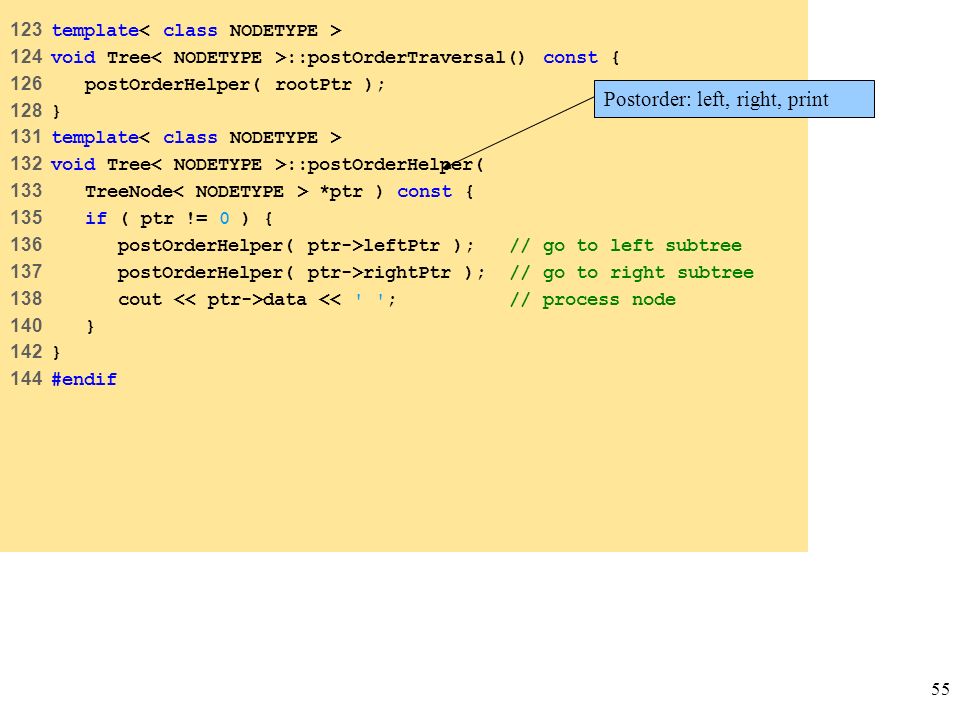Click "const" keyword on line 133
The height and width of the screenshot is (720, 960).
(x=424, y=192)
